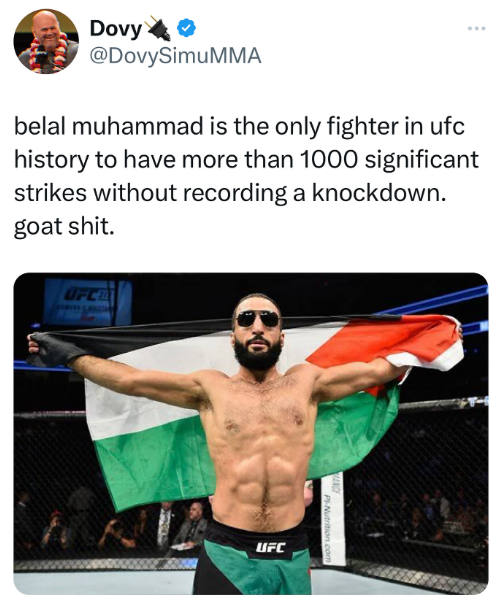
Task: Click the UFC logo on the fighter's shorts
Action: pos(270,548)
